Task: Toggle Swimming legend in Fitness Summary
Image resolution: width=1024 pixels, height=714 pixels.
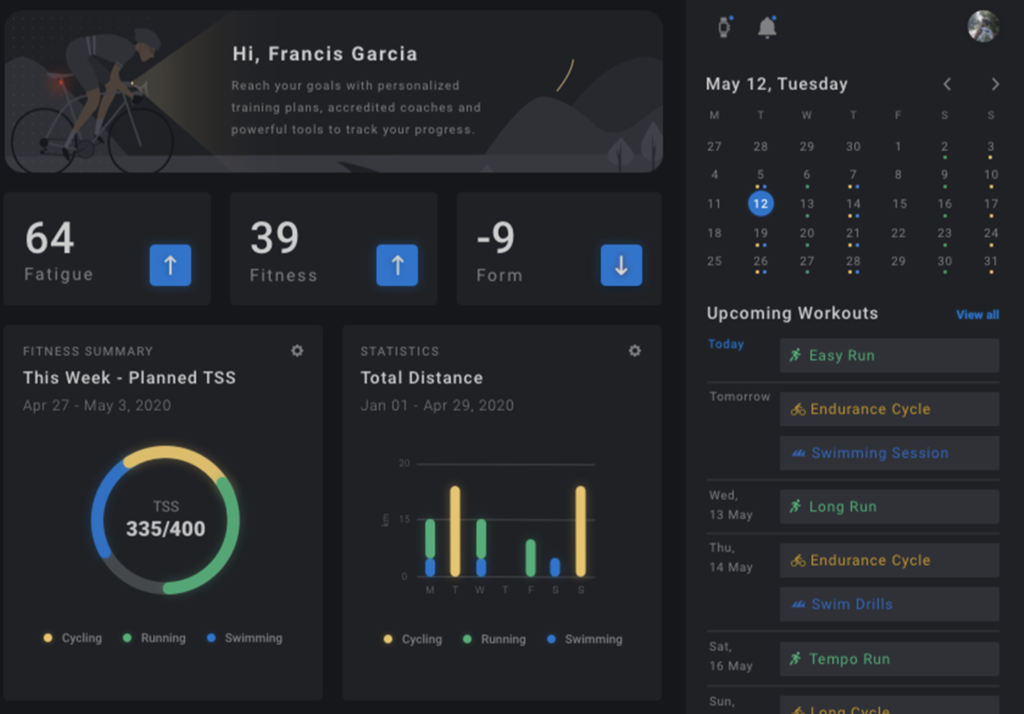Action: [244, 638]
